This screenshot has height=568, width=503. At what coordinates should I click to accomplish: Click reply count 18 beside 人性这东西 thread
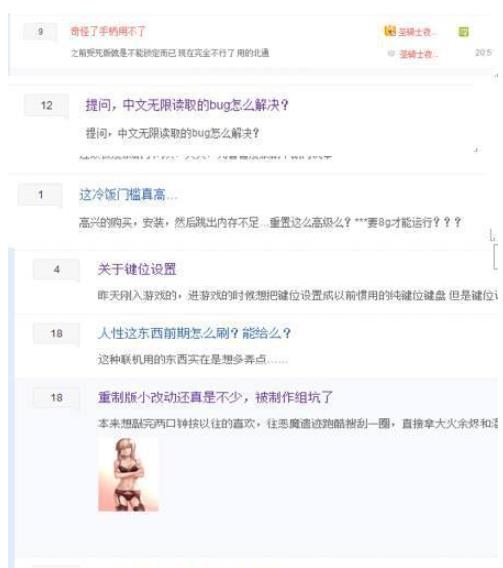tap(56, 334)
